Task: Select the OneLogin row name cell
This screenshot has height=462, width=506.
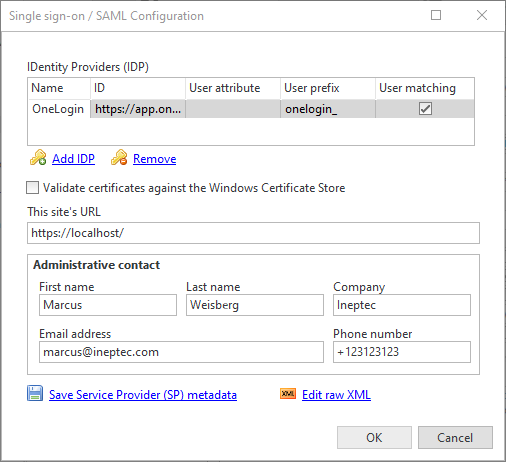Action: click(x=59, y=109)
